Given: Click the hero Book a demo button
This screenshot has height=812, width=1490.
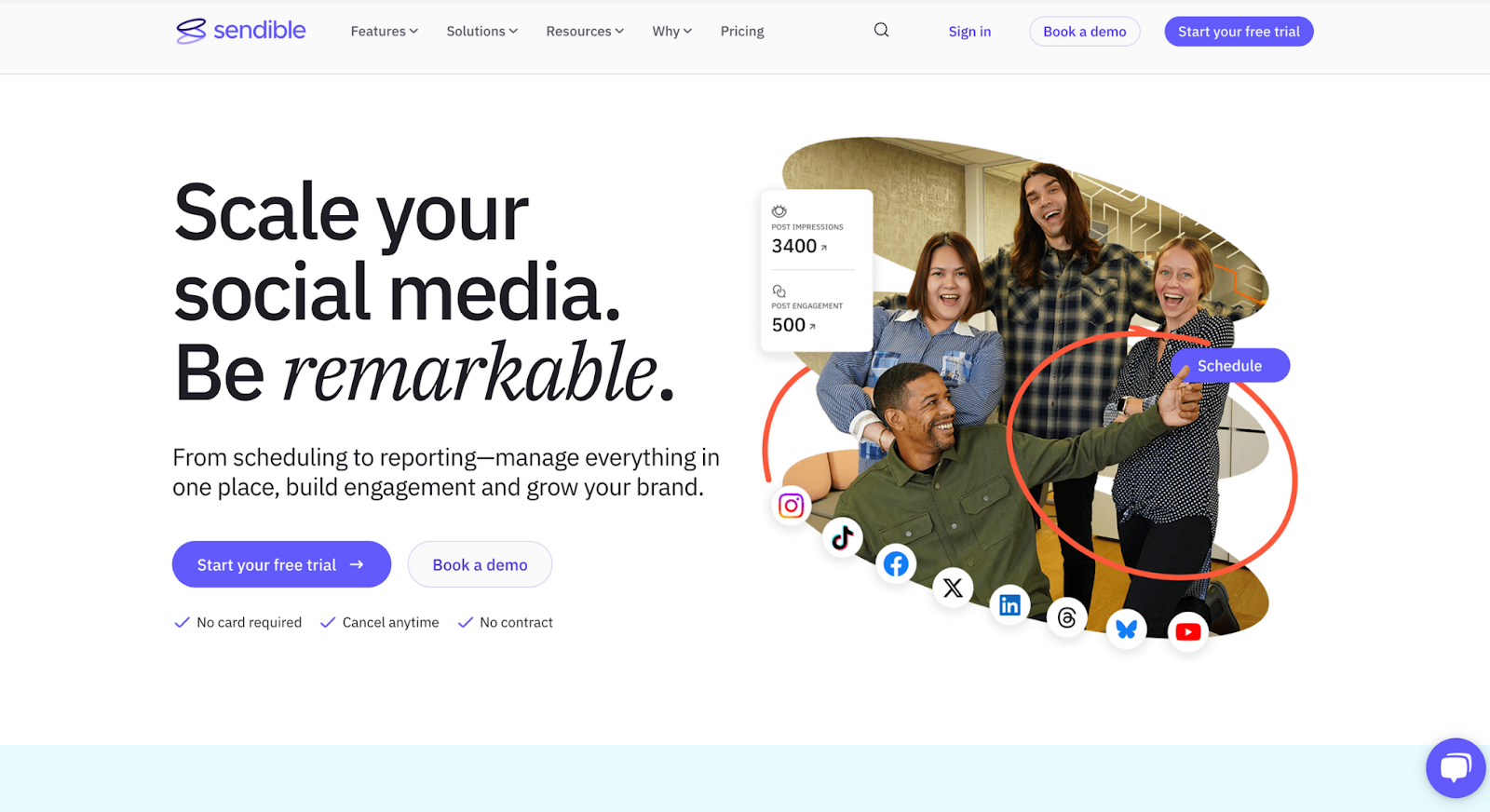Looking at the screenshot, I should click(x=480, y=564).
